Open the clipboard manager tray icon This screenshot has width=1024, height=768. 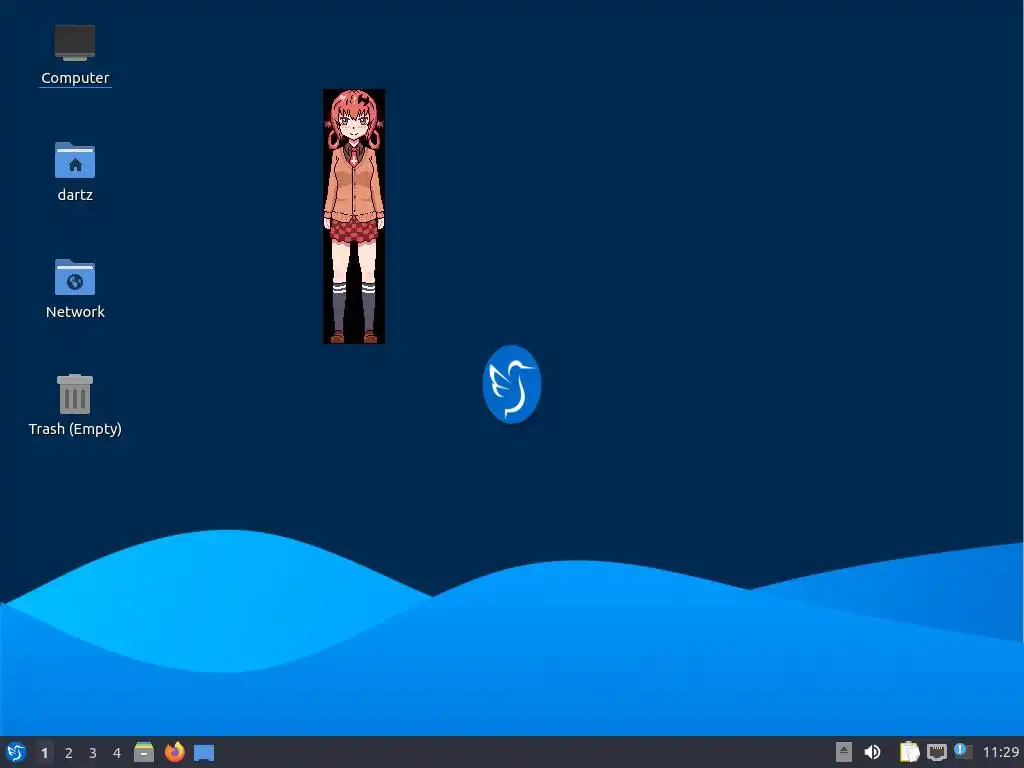[x=909, y=752]
